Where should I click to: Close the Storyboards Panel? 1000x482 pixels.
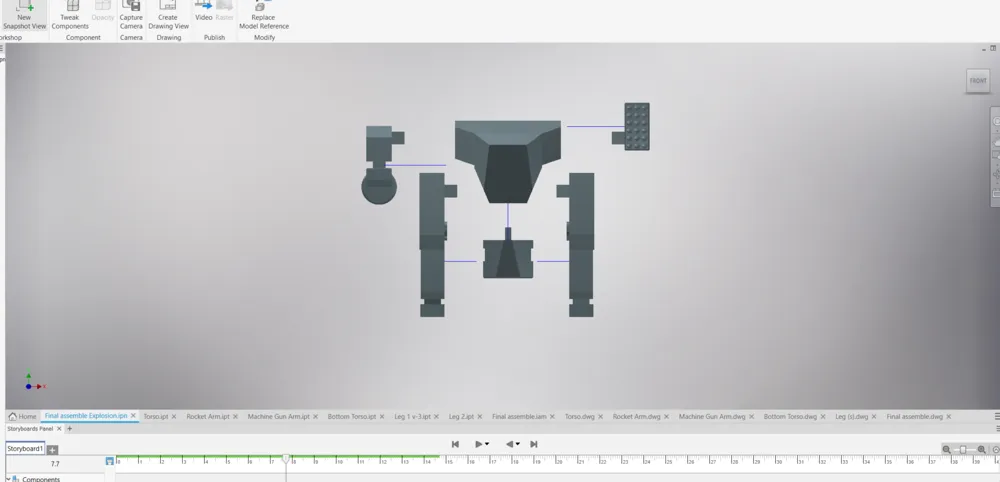coord(59,429)
